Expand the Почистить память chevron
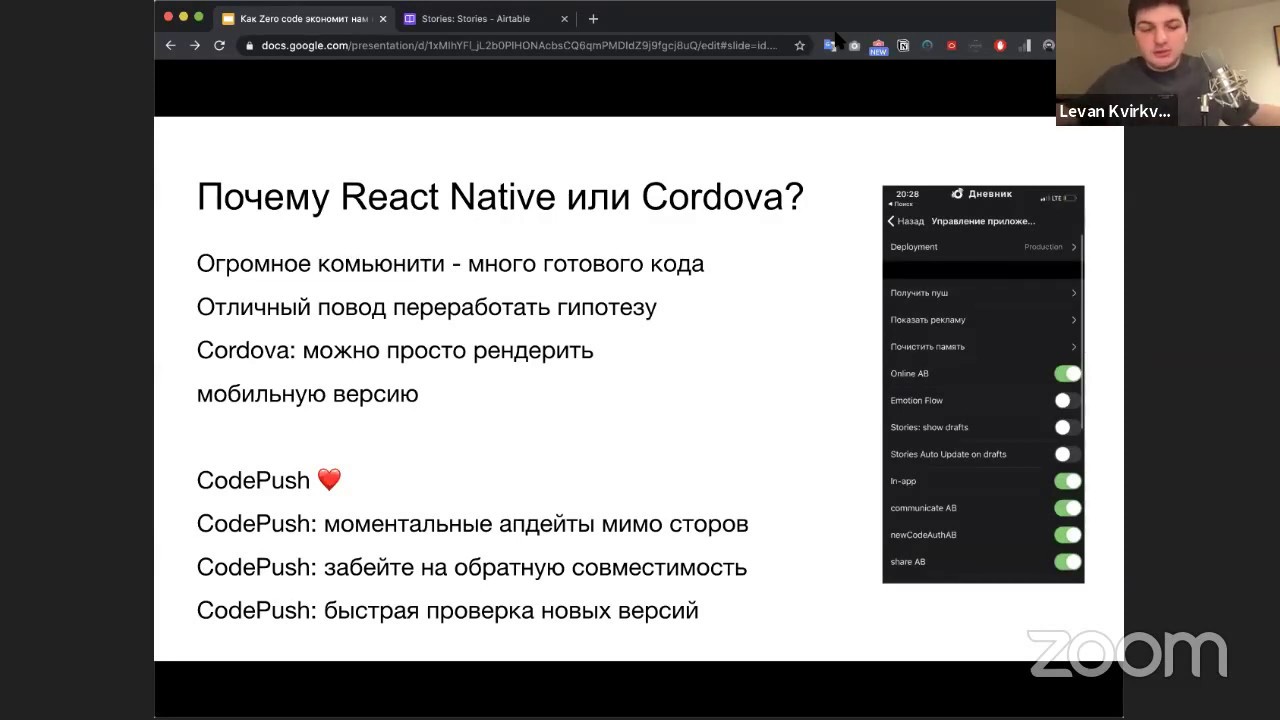The width and height of the screenshot is (1280, 720). point(1074,347)
